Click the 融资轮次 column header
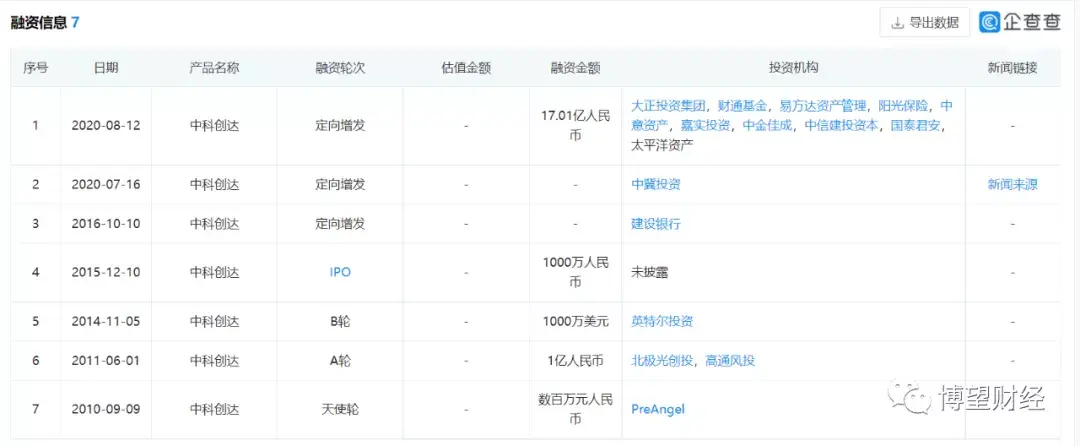 point(340,68)
